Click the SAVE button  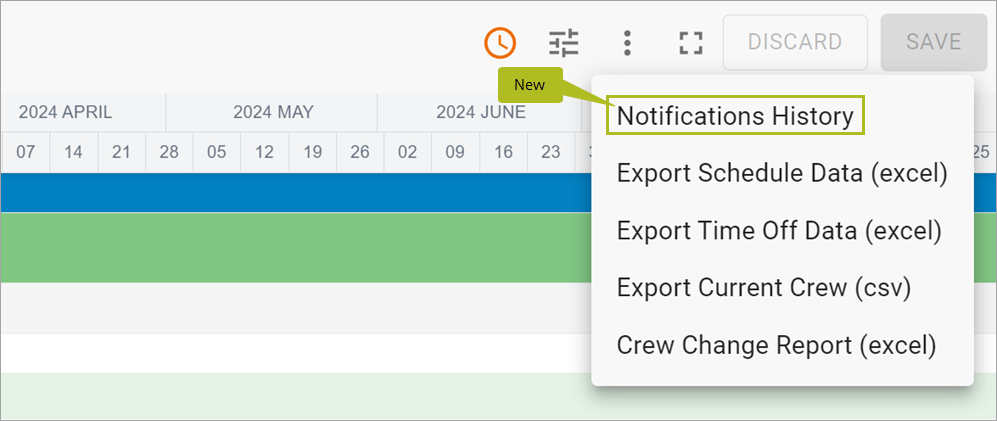(933, 42)
